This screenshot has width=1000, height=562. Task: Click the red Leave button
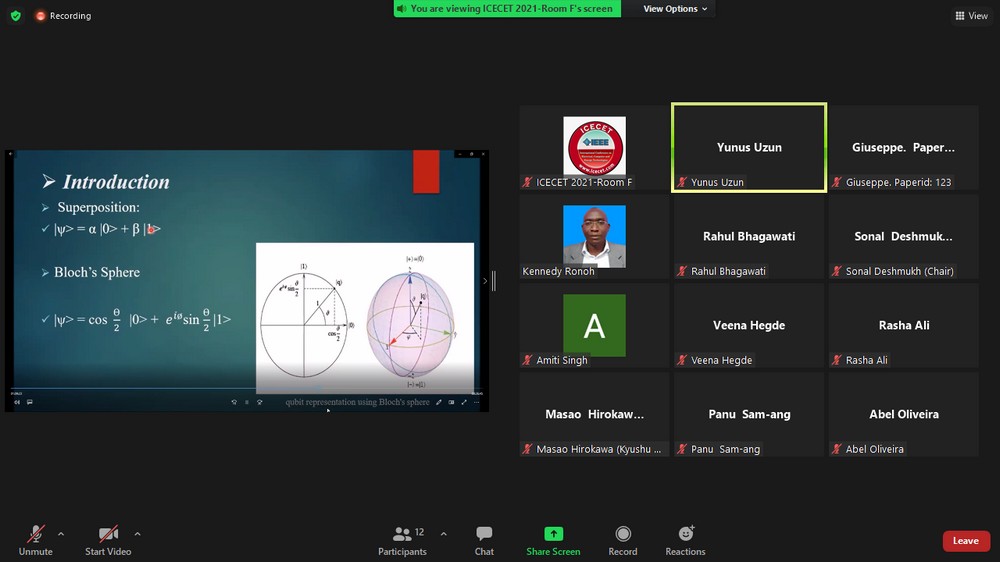pyautogui.click(x=965, y=541)
